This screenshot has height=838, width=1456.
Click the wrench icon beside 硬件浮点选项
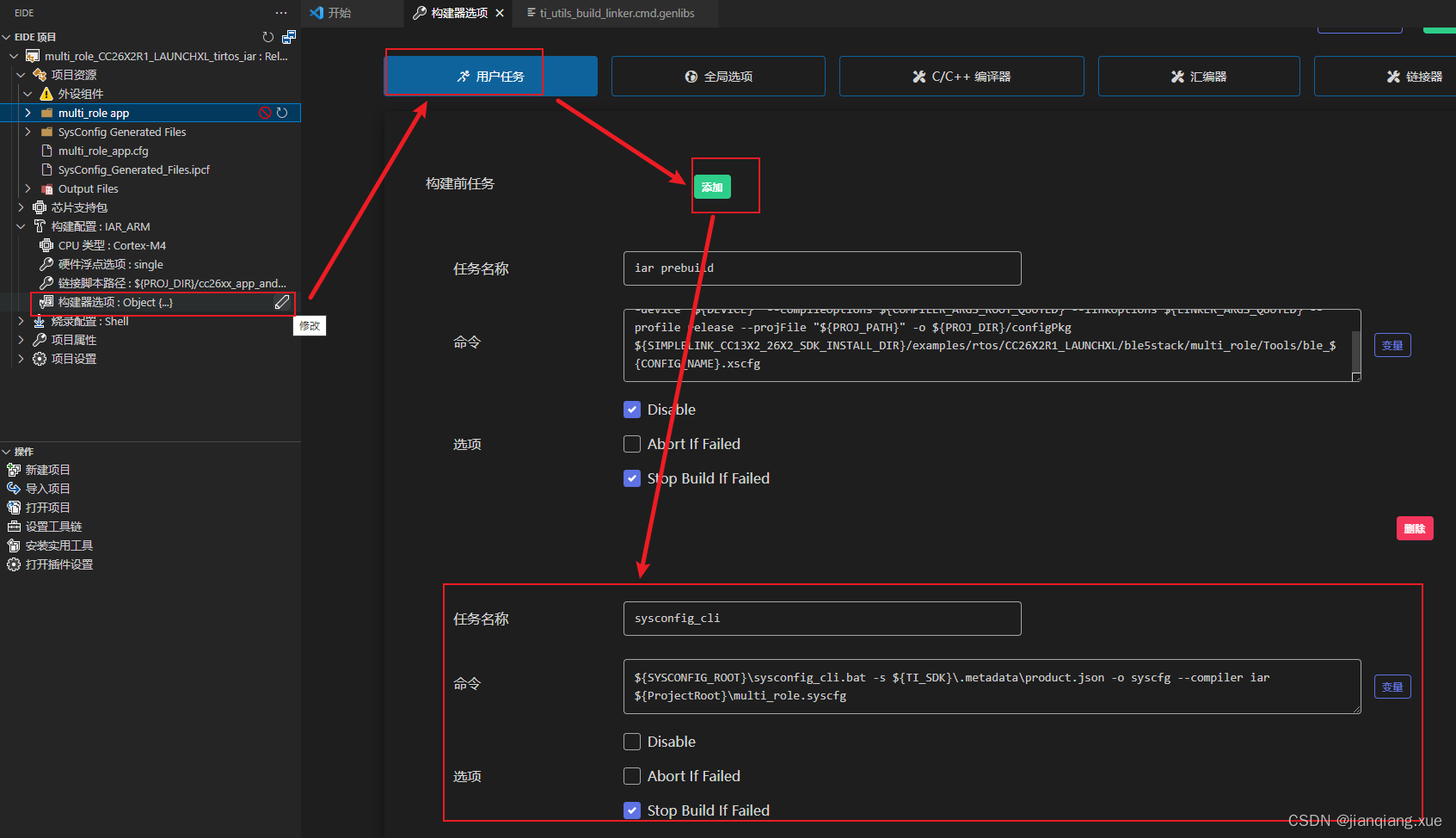[x=46, y=264]
